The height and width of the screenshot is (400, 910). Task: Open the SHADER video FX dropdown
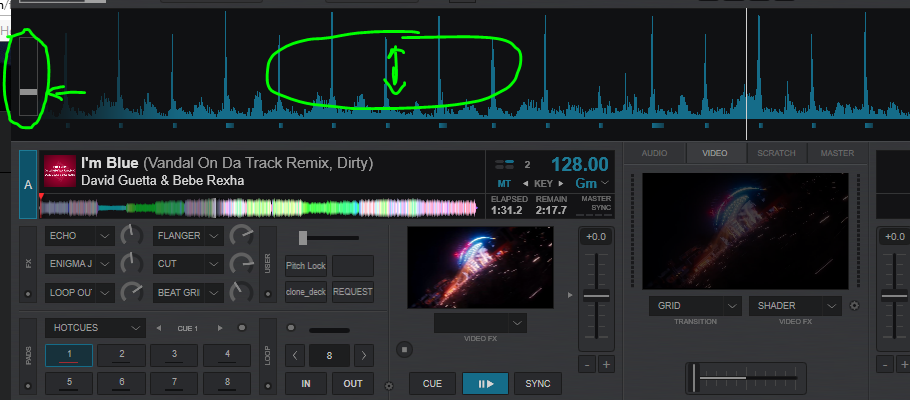pyautogui.click(x=795, y=305)
